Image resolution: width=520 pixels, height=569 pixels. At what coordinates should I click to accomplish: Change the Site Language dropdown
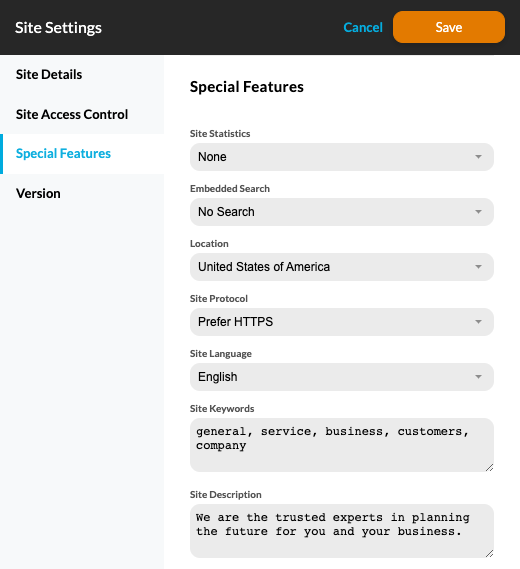(x=341, y=377)
